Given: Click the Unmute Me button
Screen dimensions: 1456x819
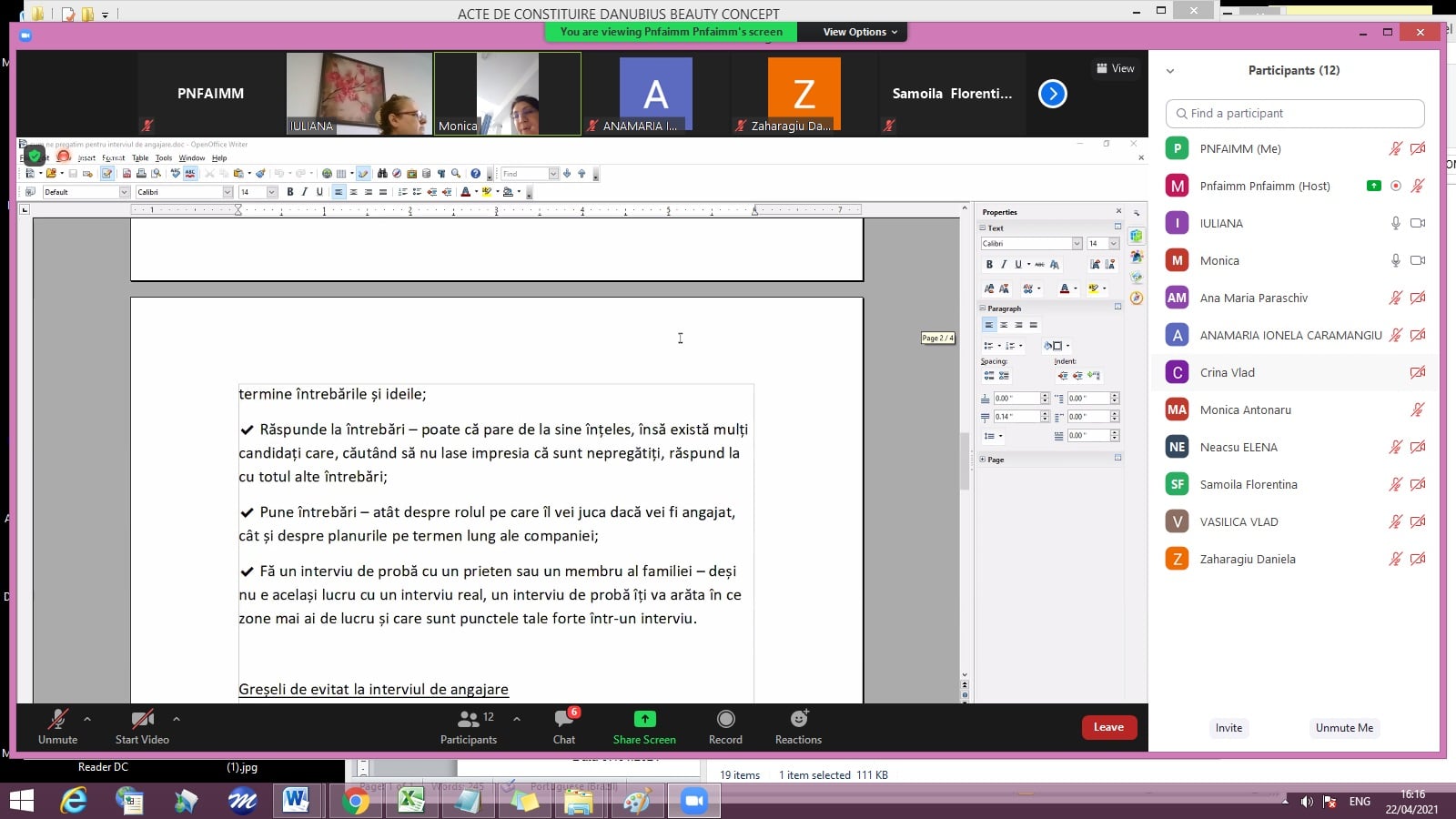Looking at the screenshot, I should [x=1344, y=728].
